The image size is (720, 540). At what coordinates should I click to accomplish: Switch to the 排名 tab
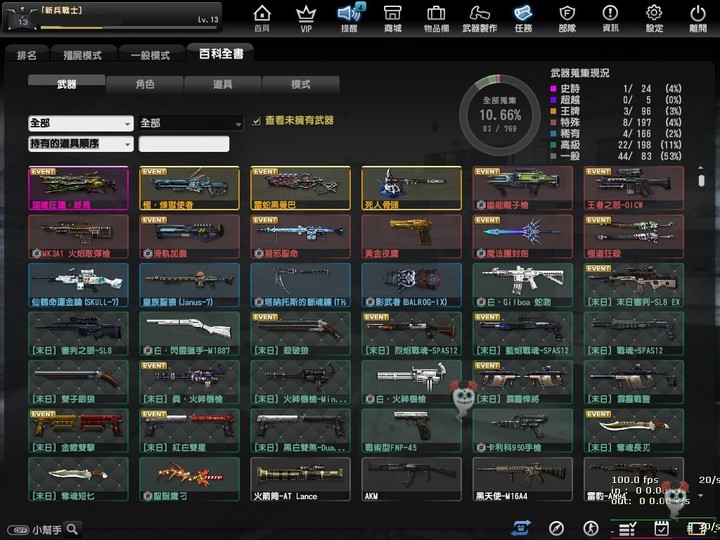click(x=27, y=55)
